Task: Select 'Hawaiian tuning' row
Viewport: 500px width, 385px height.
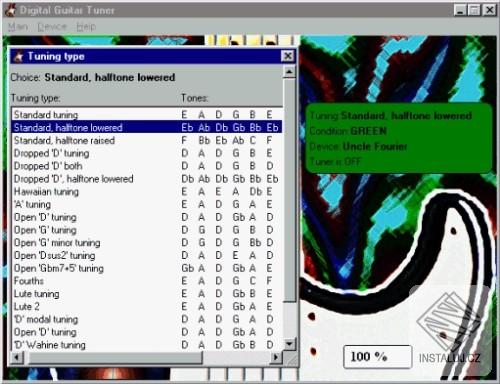Action: point(147,191)
